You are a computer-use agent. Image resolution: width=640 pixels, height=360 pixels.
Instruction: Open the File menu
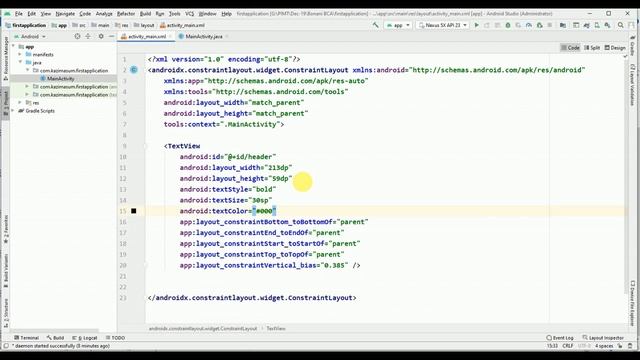[19, 13]
